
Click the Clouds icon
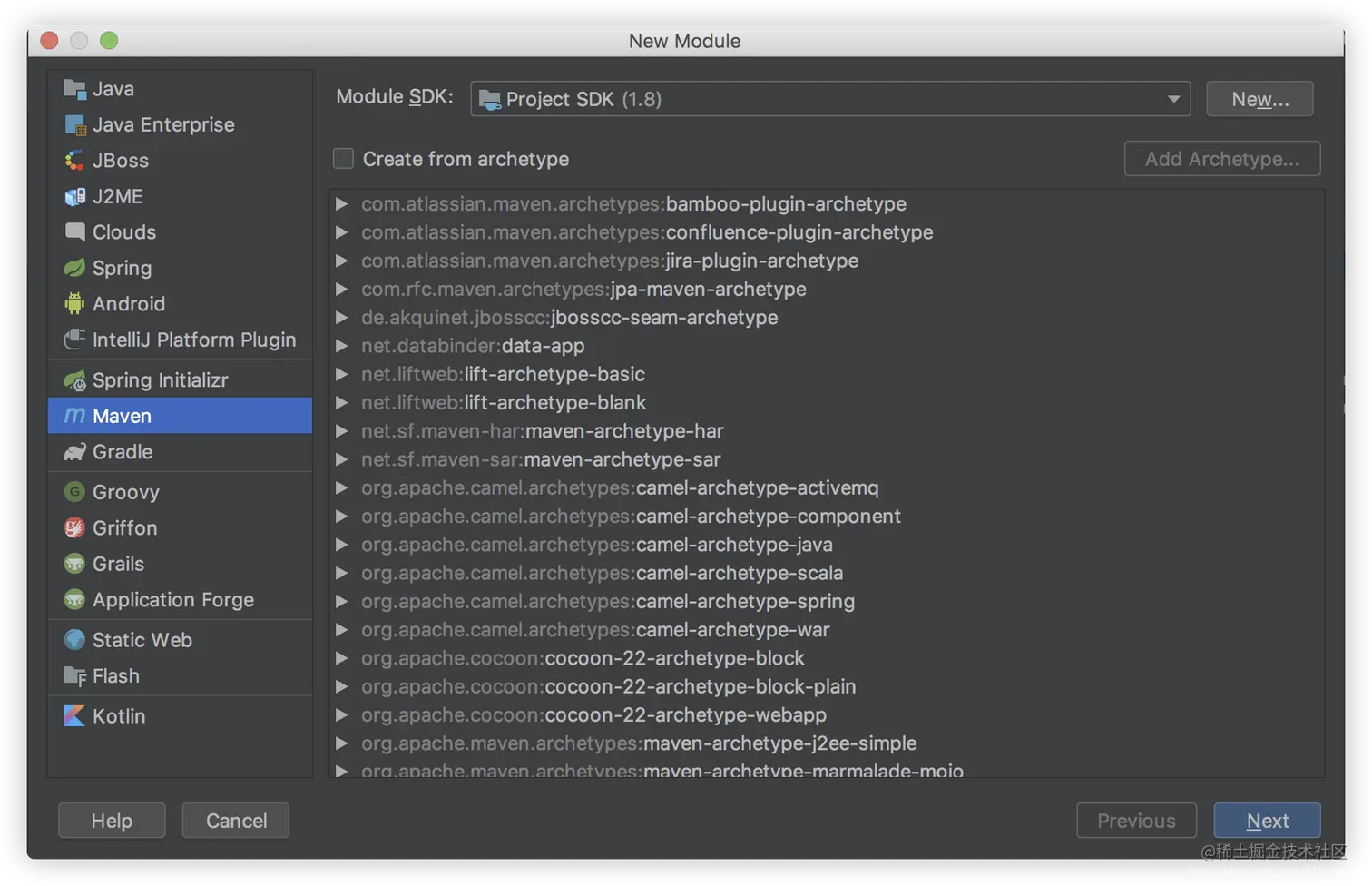(x=74, y=231)
